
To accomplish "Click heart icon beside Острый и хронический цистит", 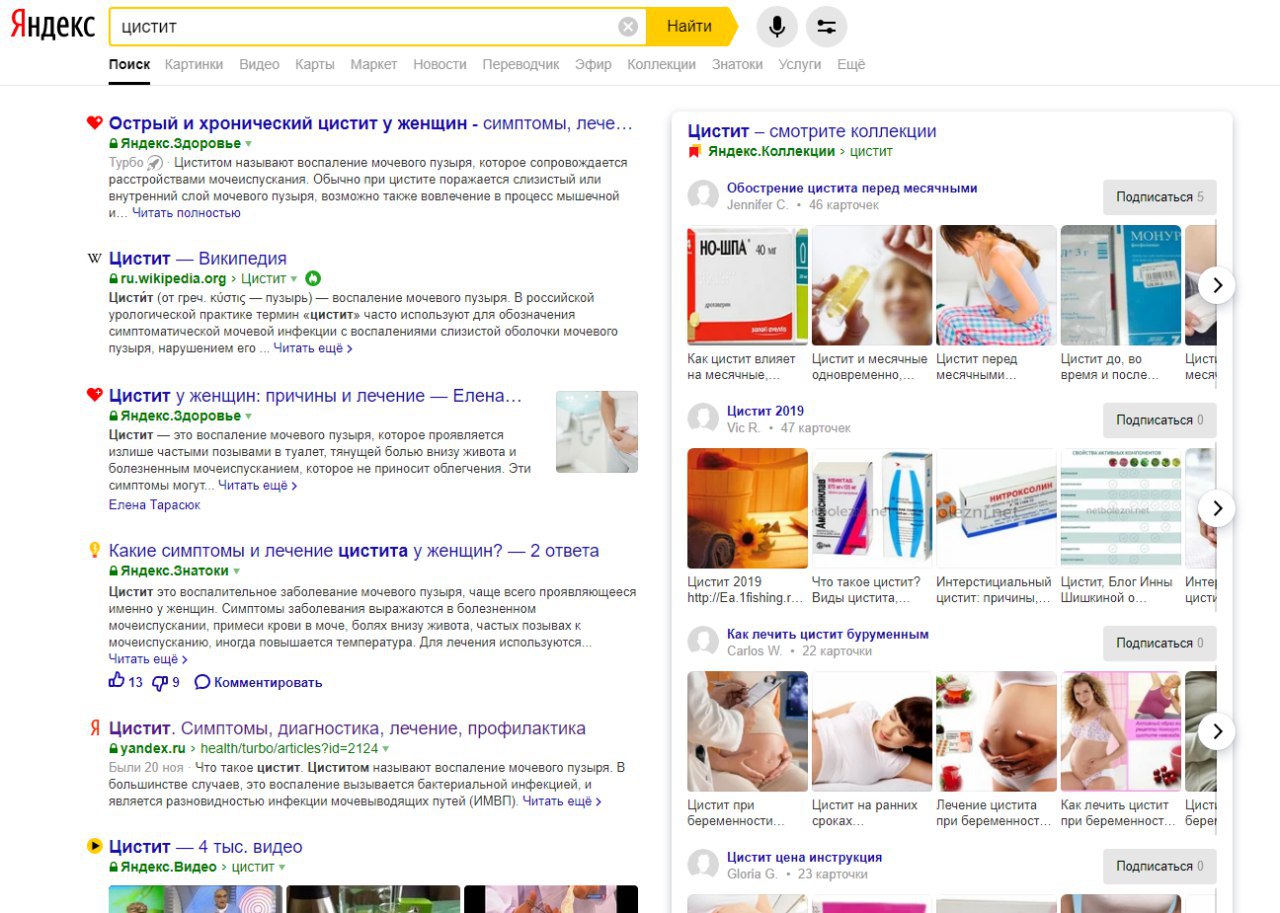I will point(94,123).
